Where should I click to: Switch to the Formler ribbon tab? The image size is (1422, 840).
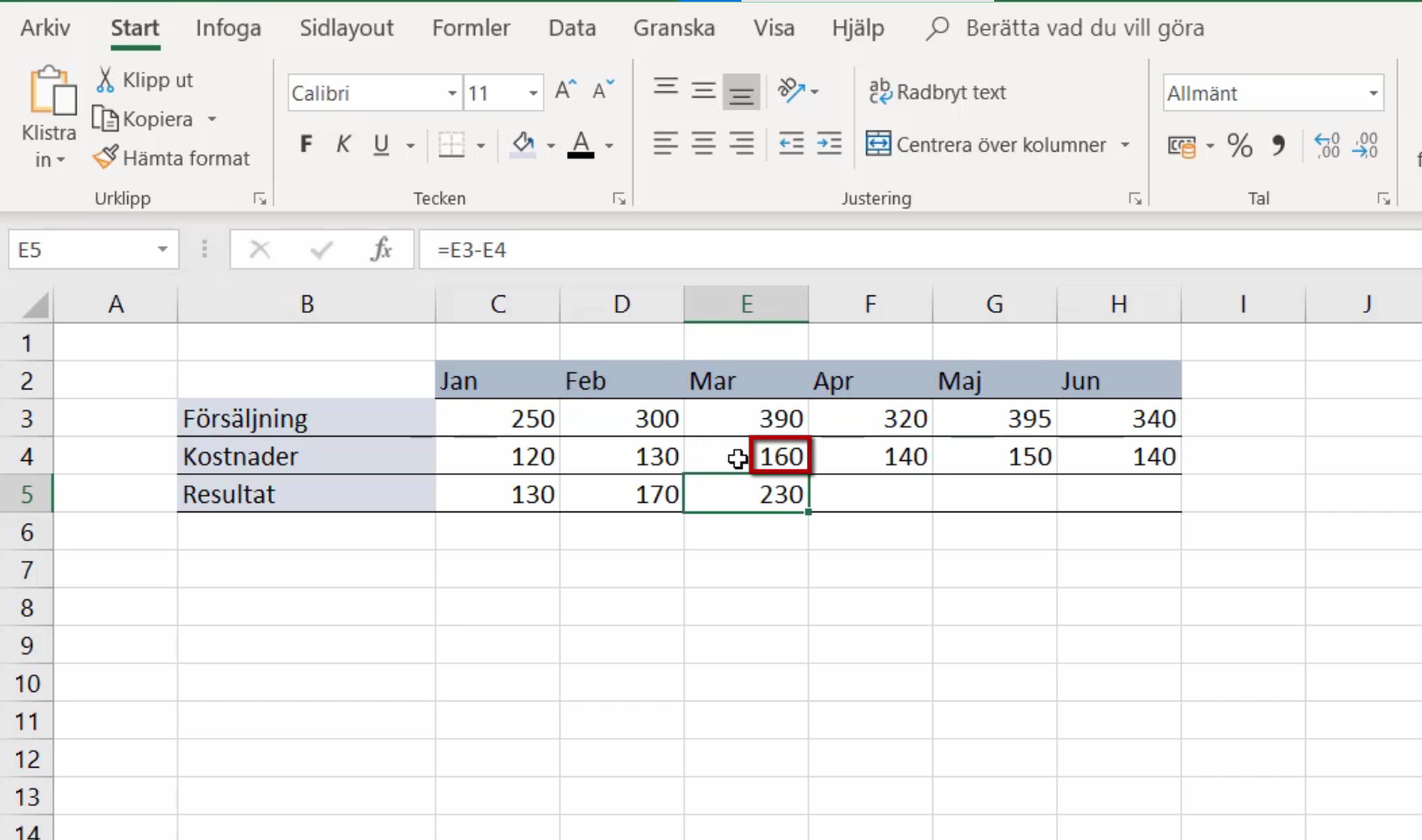click(471, 28)
